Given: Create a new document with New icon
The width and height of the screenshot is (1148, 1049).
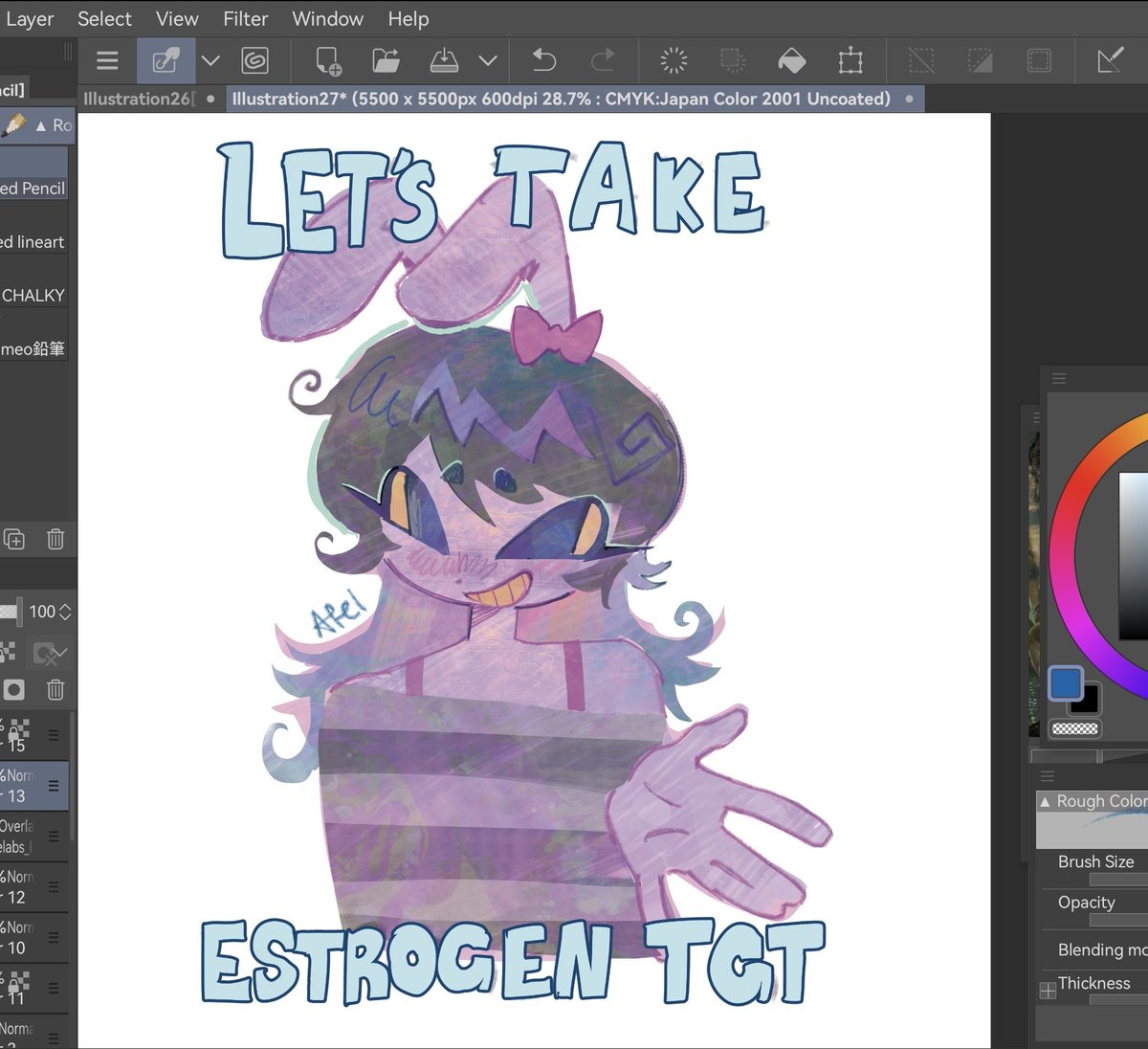Looking at the screenshot, I should point(328,61).
